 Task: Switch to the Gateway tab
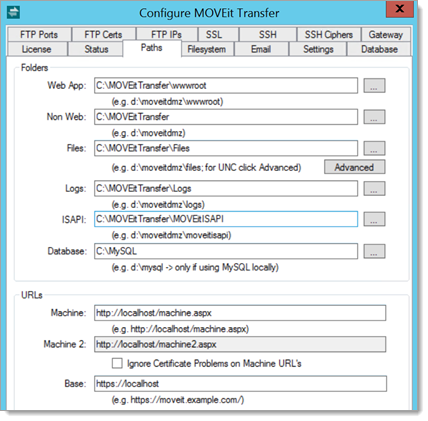[386, 34]
